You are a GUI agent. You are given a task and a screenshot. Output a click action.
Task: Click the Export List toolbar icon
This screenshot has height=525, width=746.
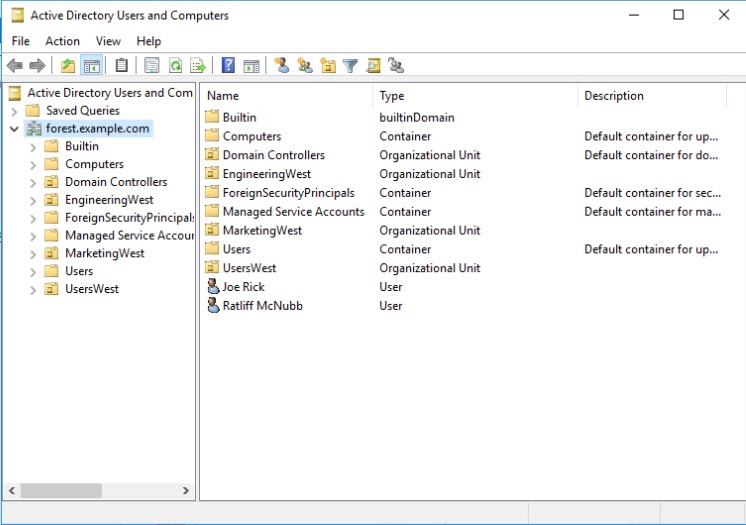198,66
